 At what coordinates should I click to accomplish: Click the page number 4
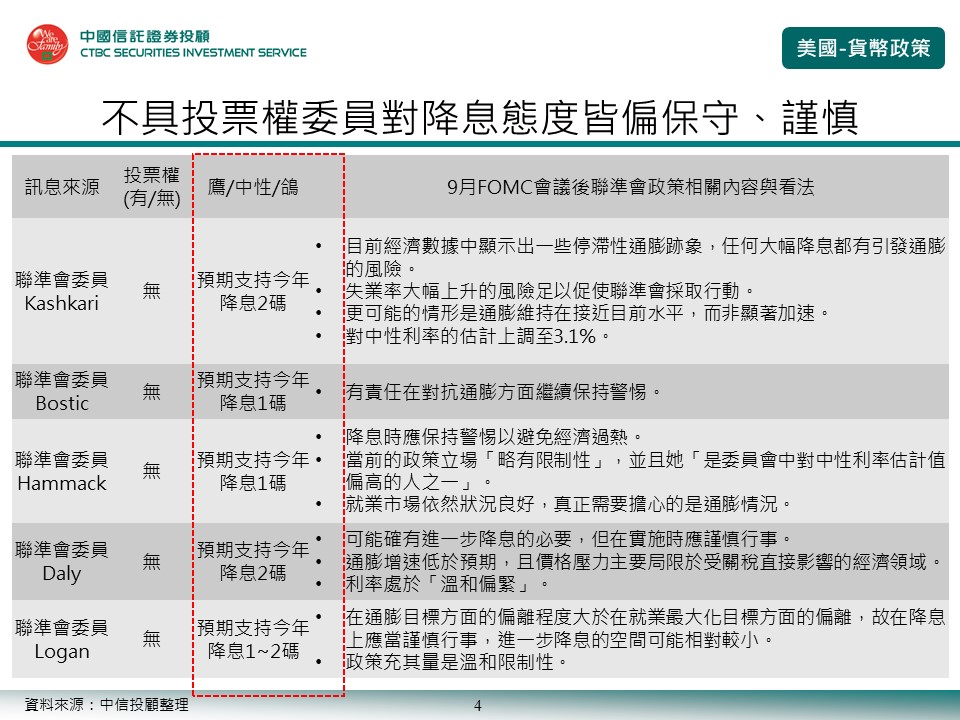coord(477,706)
